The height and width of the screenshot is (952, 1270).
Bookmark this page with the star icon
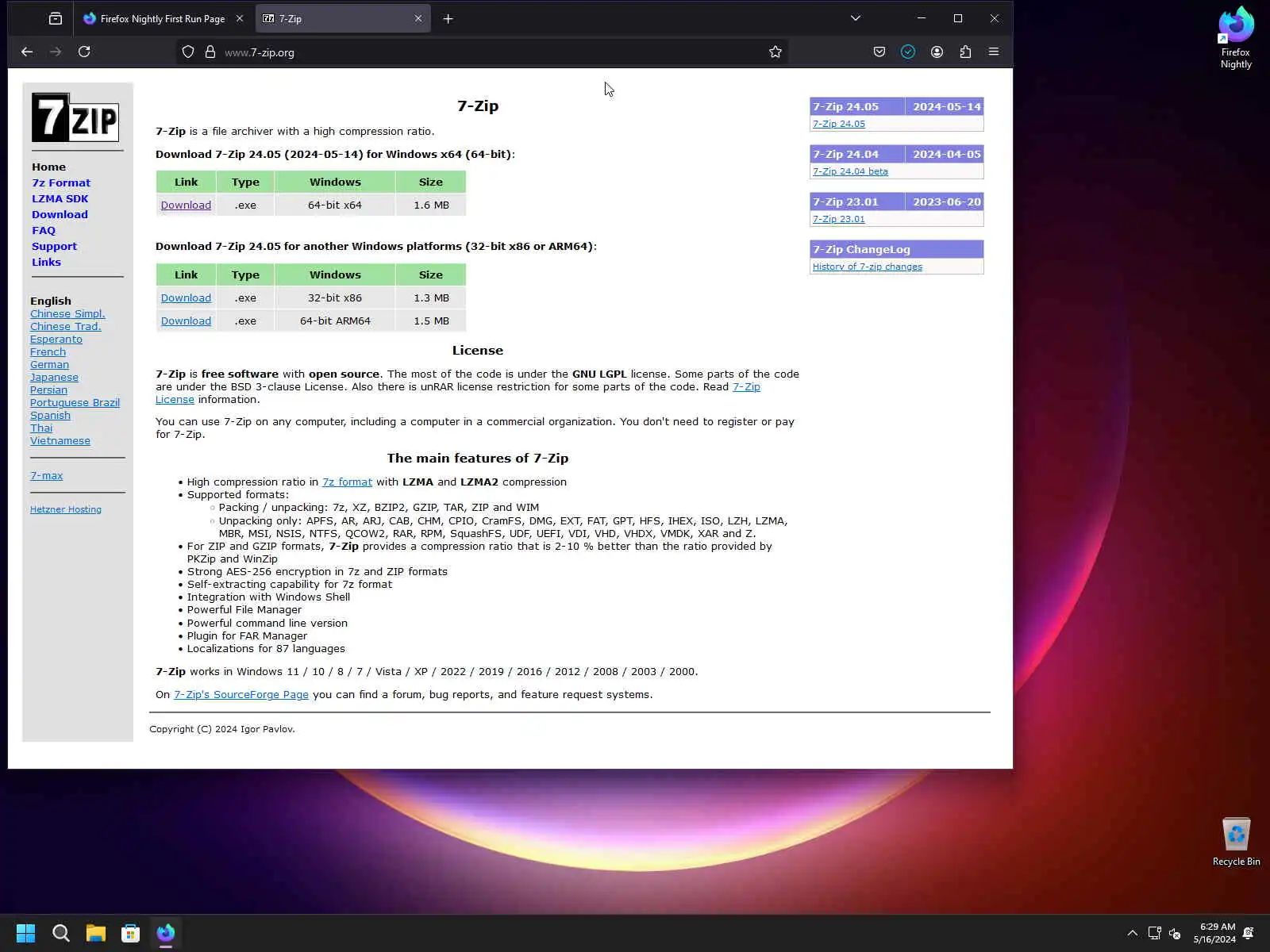(x=775, y=52)
